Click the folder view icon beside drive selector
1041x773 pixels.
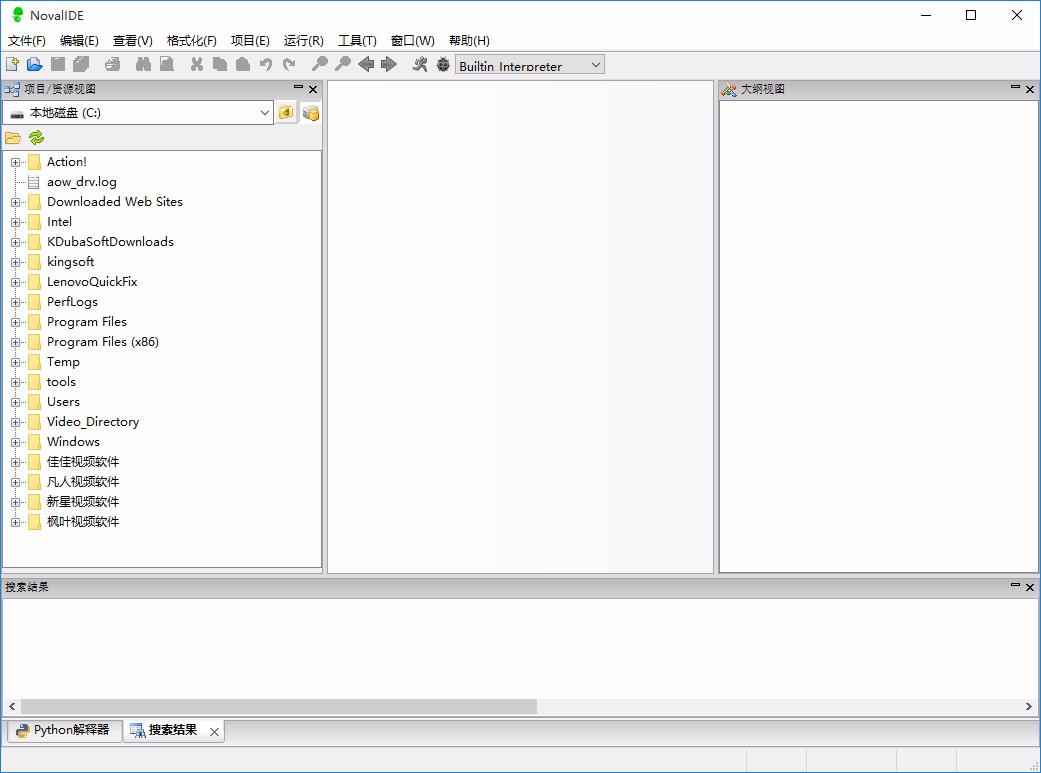(286, 113)
